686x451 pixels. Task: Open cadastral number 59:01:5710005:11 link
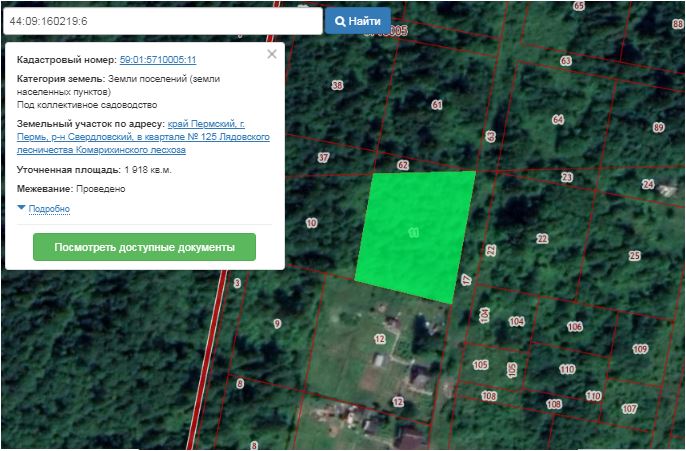click(x=157, y=60)
